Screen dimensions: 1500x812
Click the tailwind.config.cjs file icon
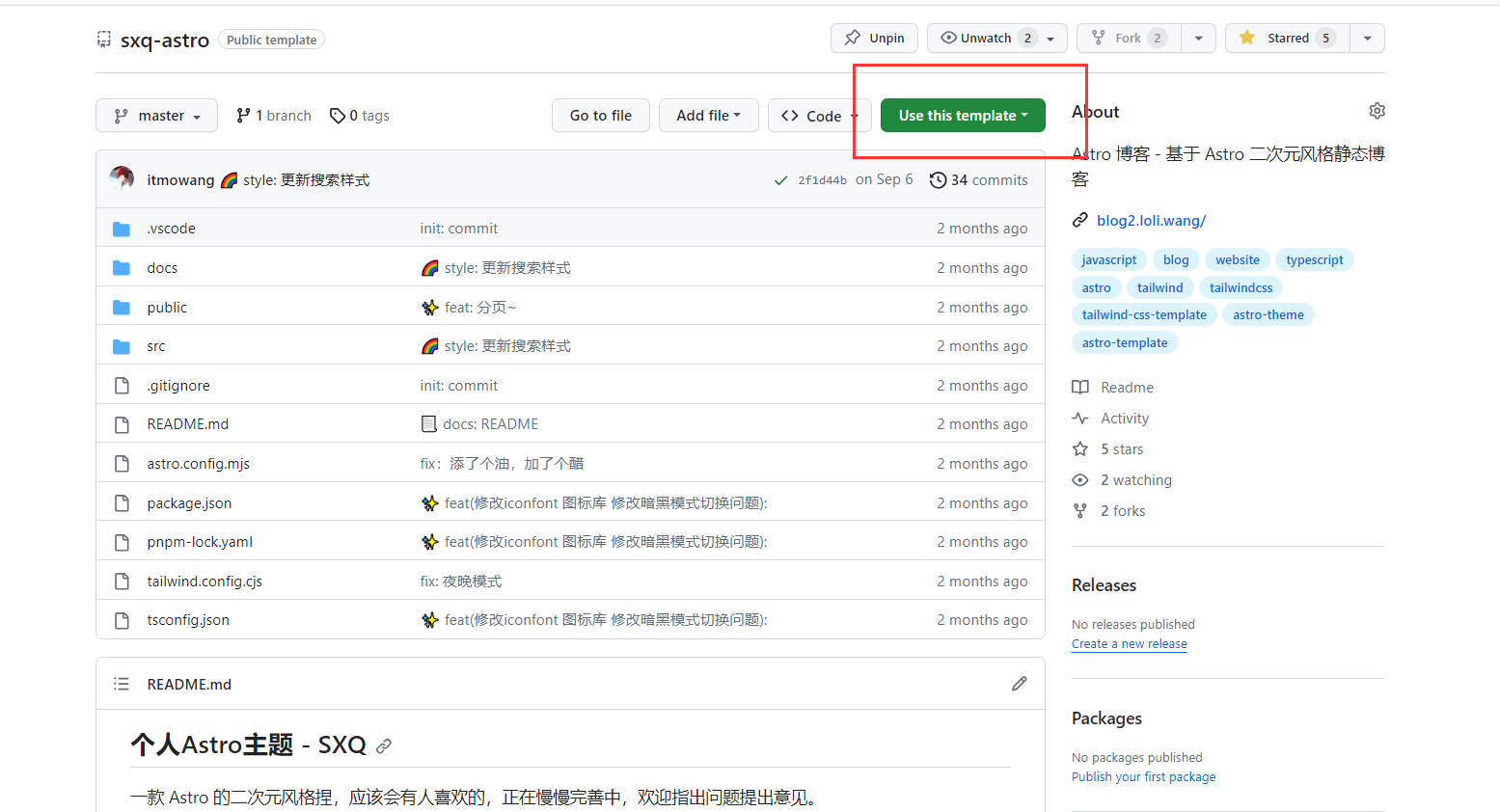122,582
